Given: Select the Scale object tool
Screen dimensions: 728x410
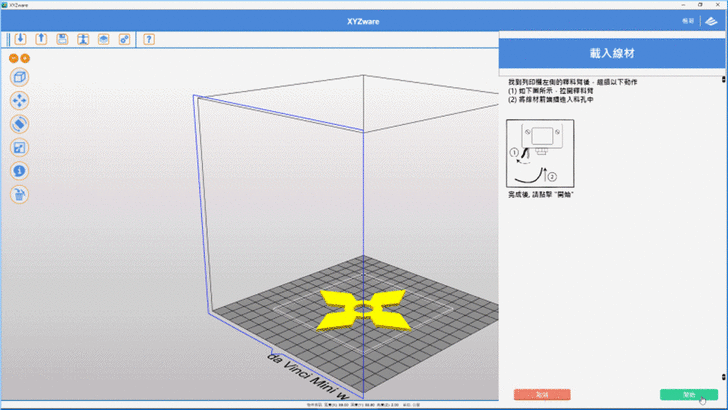Looking at the screenshot, I should [x=19, y=147].
